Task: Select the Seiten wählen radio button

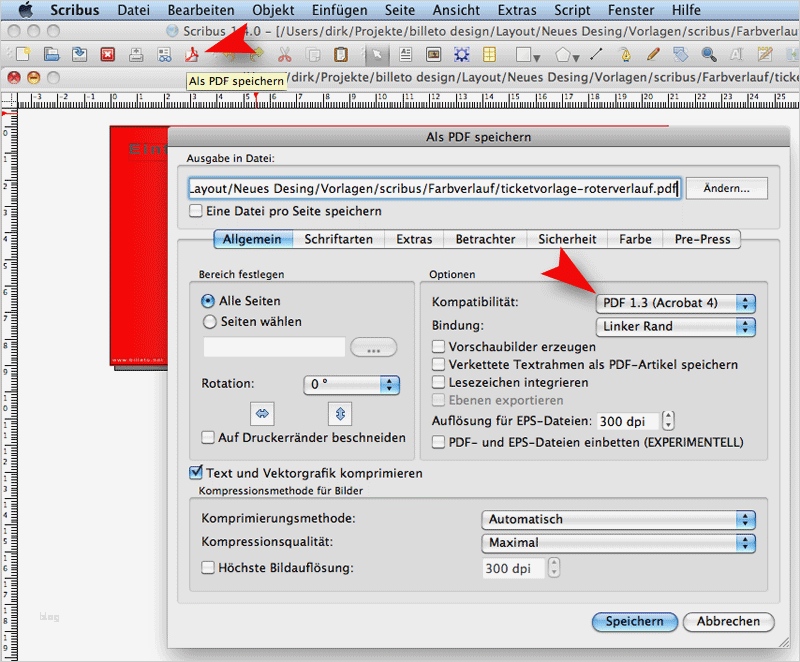Action: click(x=210, y=322)
